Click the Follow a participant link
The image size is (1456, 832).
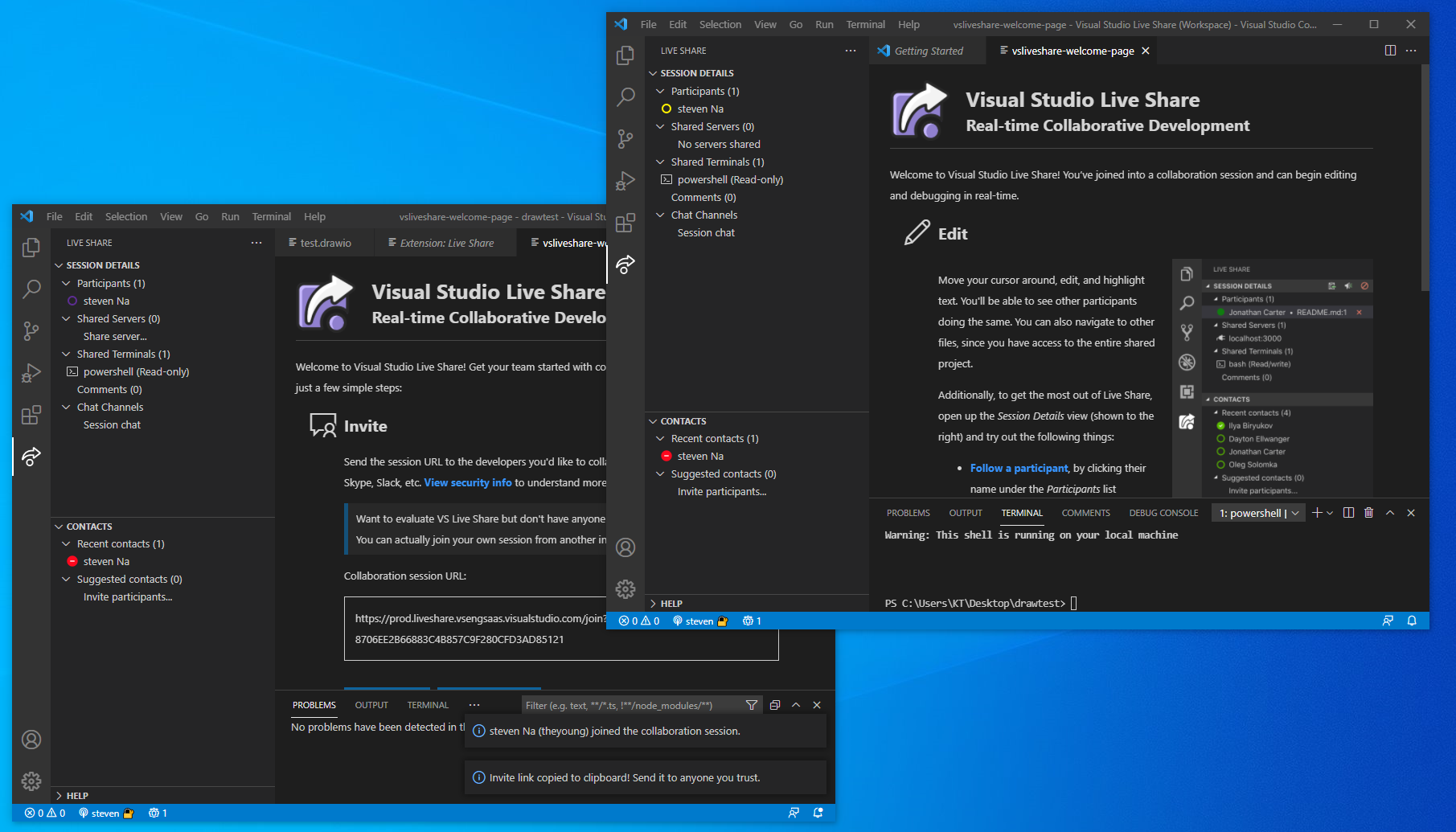point(1018,468)
